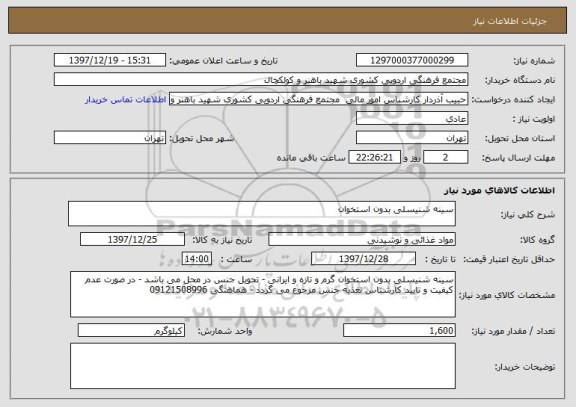Click the شهر محل تحویل field تهران
576x407 pixels.
[x=110, y=138]
